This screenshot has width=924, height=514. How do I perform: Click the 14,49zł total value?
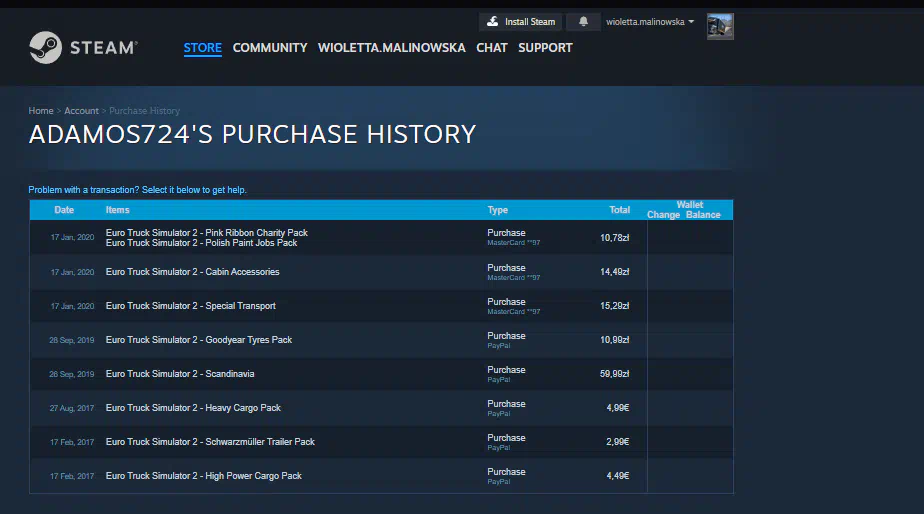[615, 272]
